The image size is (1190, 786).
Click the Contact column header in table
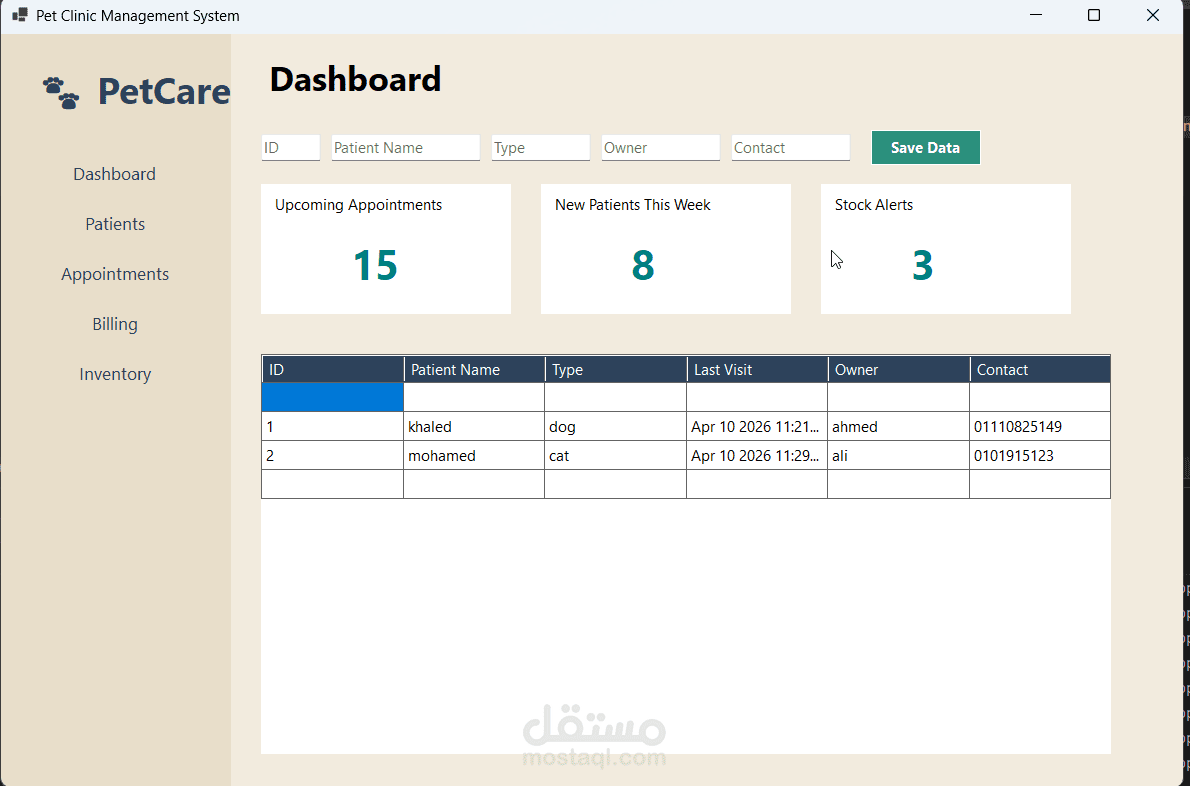coord(1040,369)
